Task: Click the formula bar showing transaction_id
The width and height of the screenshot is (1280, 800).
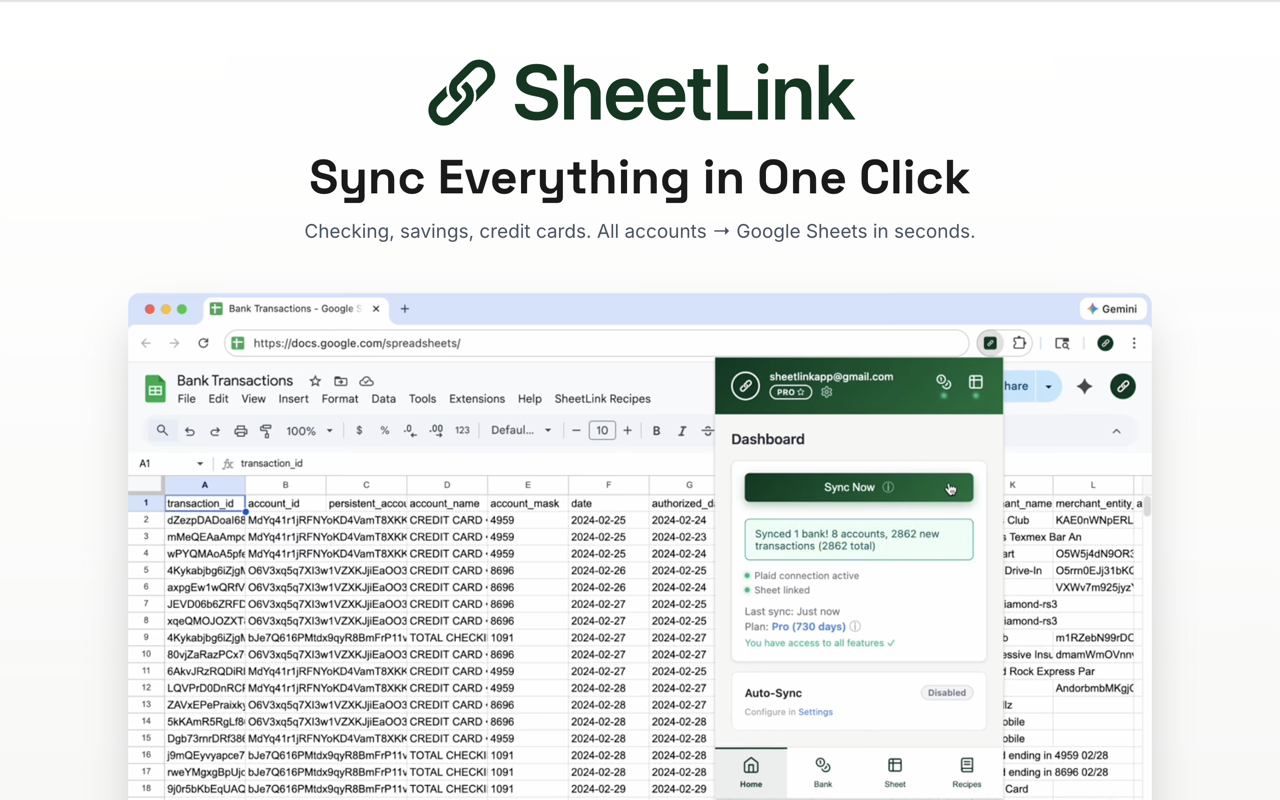Action: click(272, 464)
